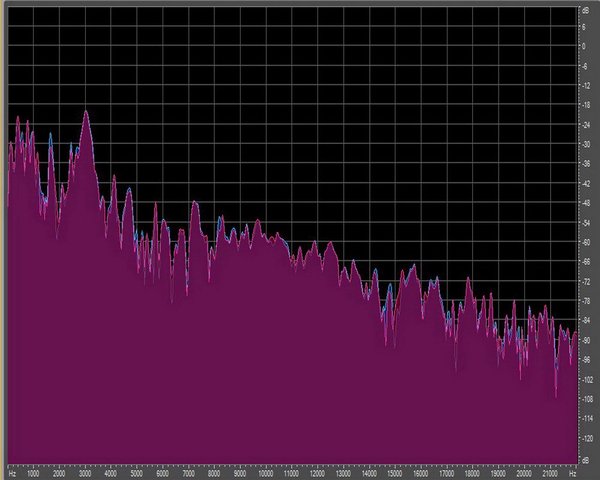Screen dimensions: 600x480
Task: Select the 10000 label on frequency ruler
Action: pos(266,474)
